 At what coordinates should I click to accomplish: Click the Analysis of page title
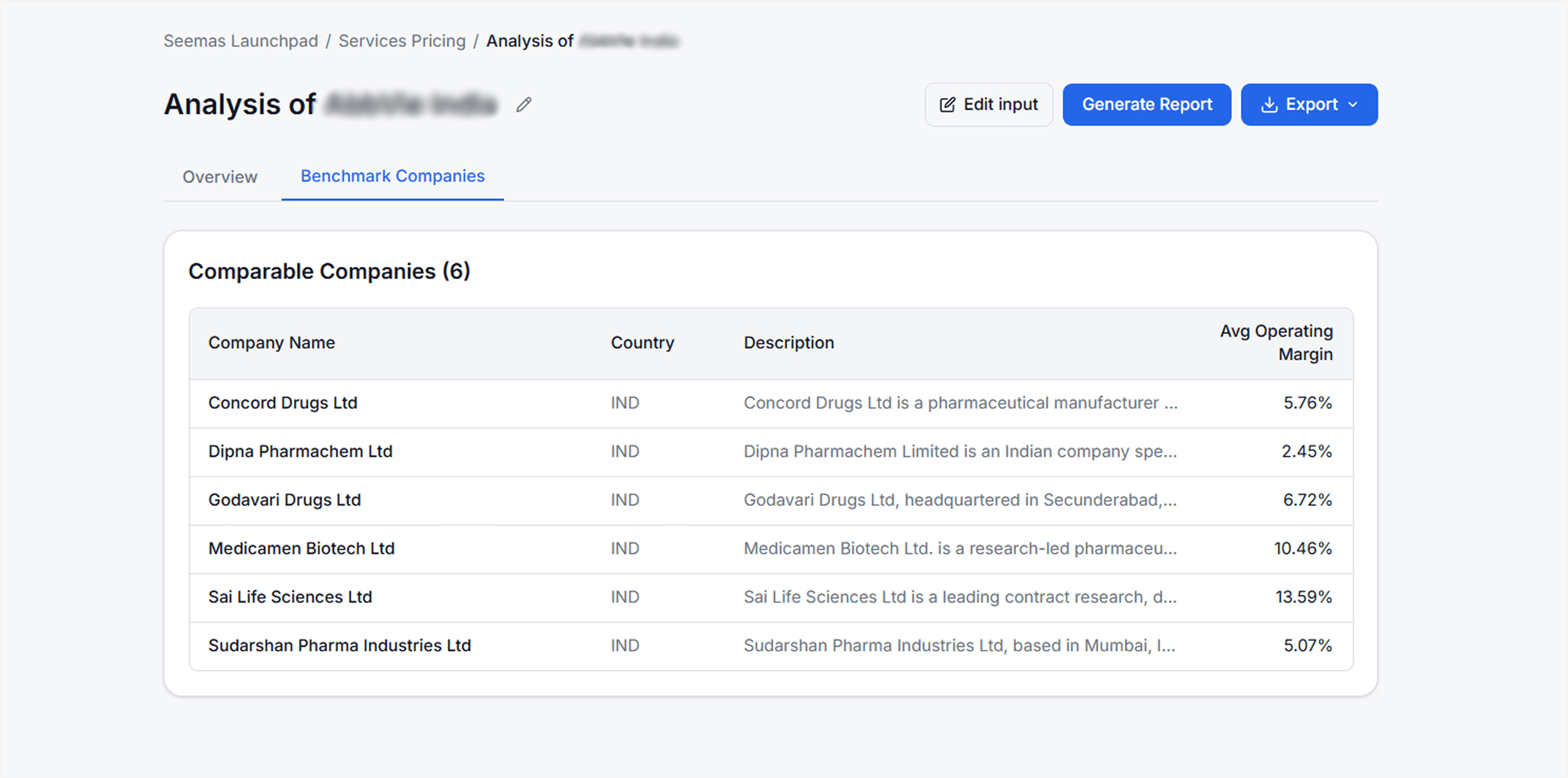[x=331, y=104]
